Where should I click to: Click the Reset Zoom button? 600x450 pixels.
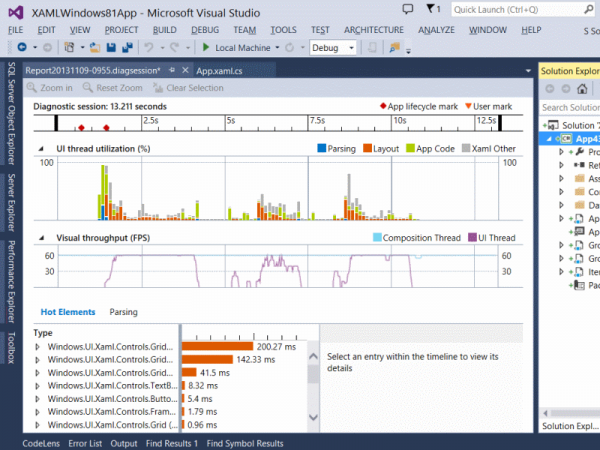(x=112, y=88)
